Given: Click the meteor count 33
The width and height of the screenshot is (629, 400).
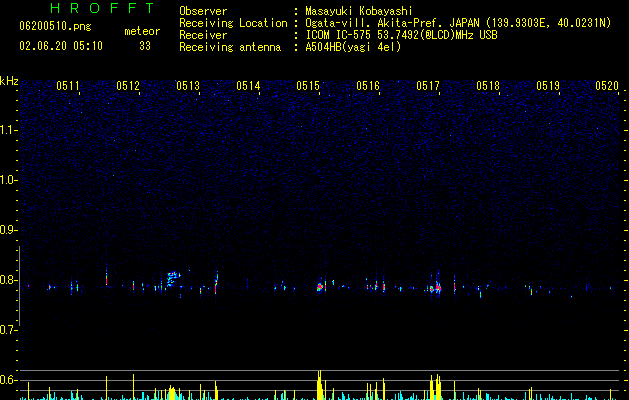Looking at the screenshot, I should (x=145, y=46).
